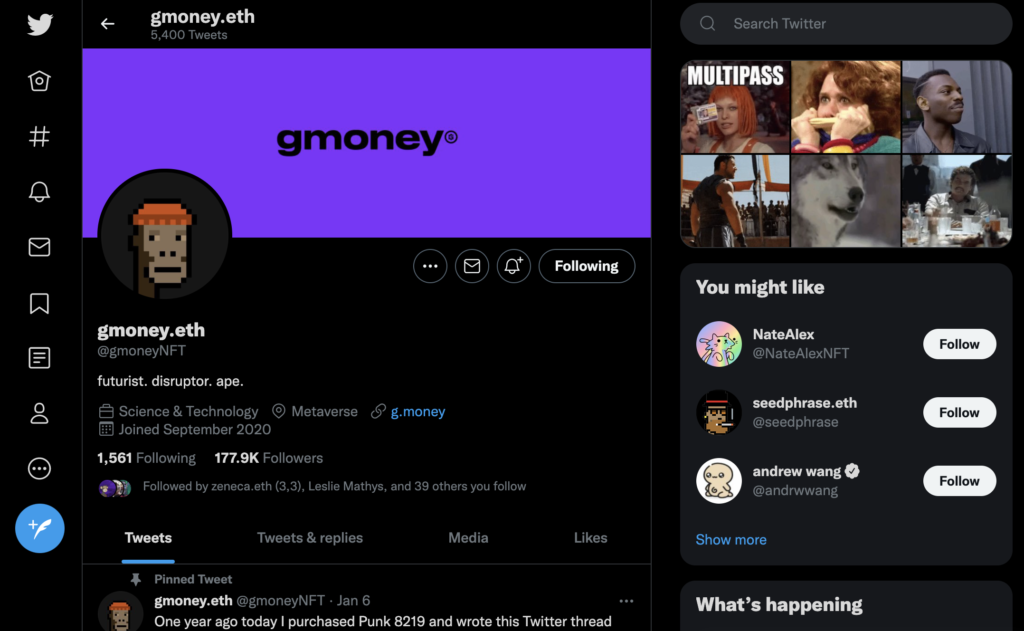Send gmoney.eth a direct message

(472, 266)
